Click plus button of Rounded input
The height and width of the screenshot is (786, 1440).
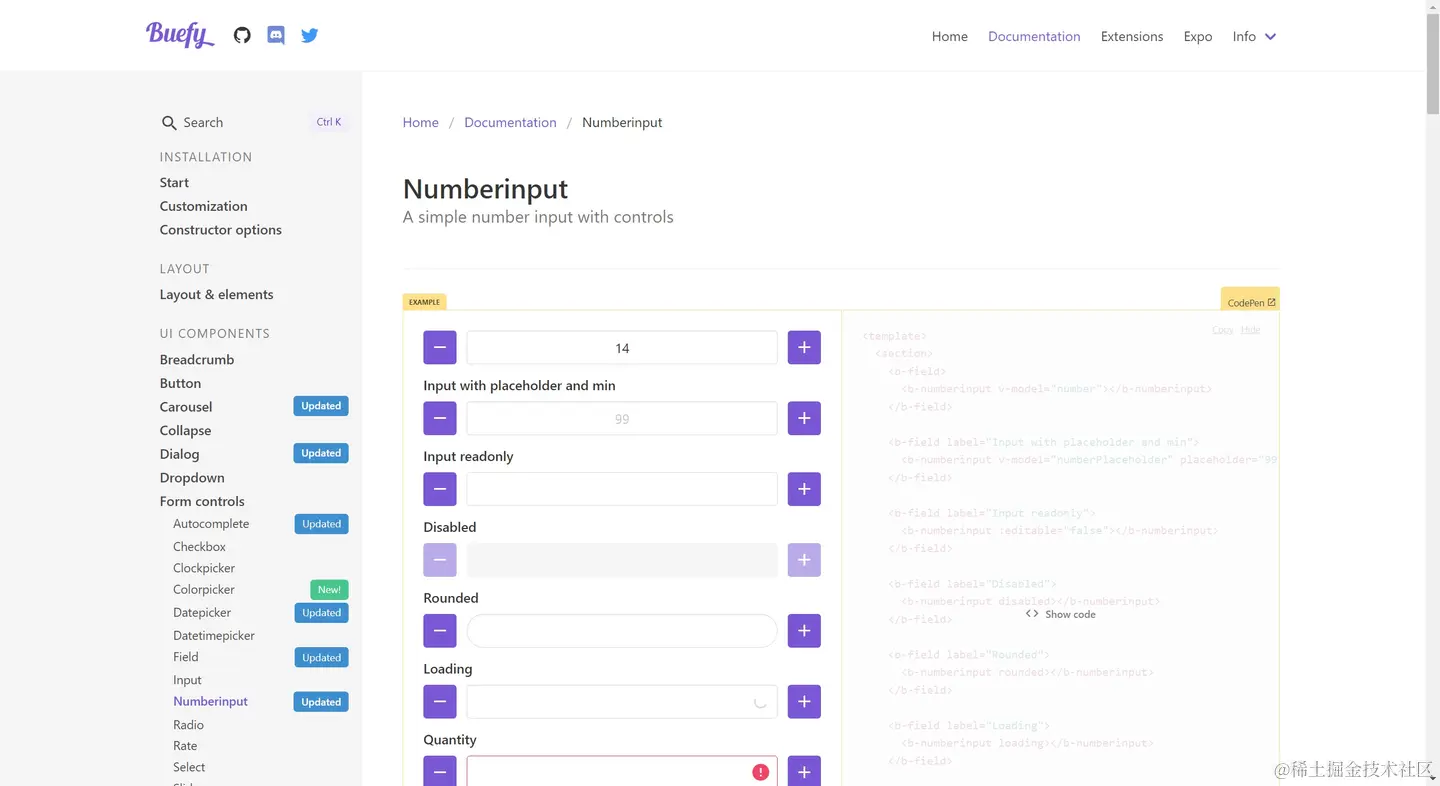click(x=804, y=631)
